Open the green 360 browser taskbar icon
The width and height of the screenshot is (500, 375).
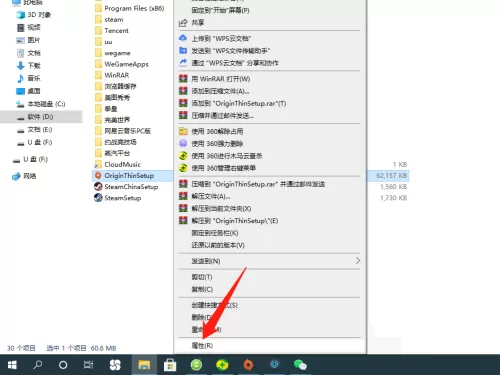[x=196, y=365]
